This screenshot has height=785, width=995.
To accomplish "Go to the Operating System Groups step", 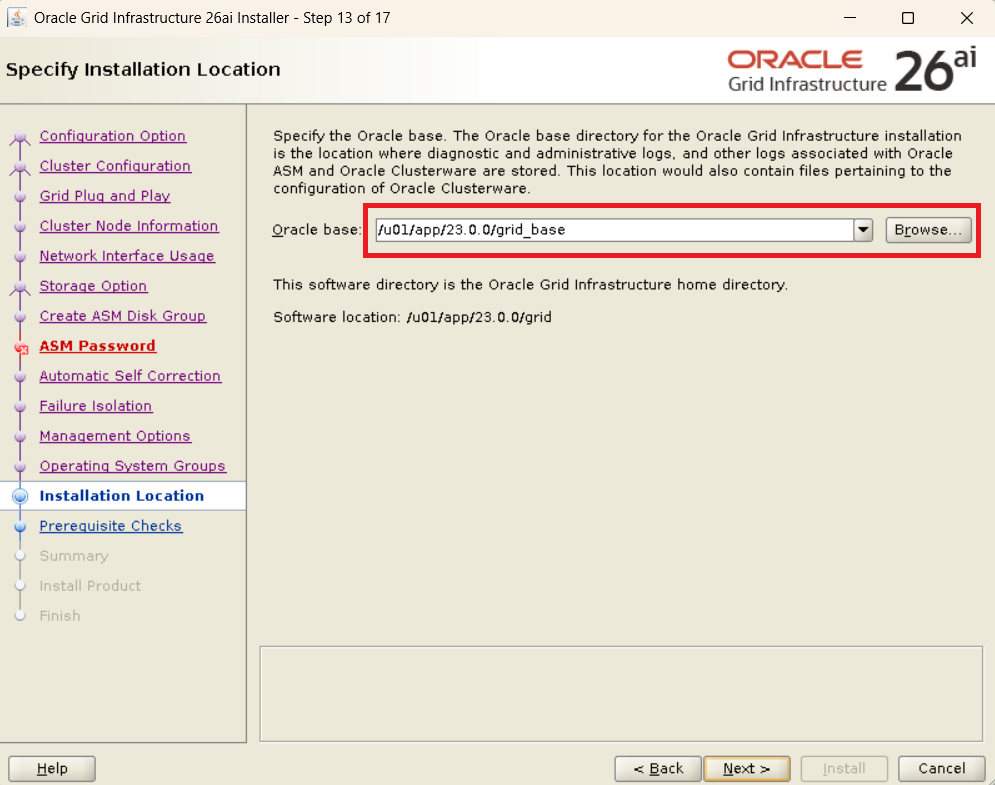I will coord(132,466).
